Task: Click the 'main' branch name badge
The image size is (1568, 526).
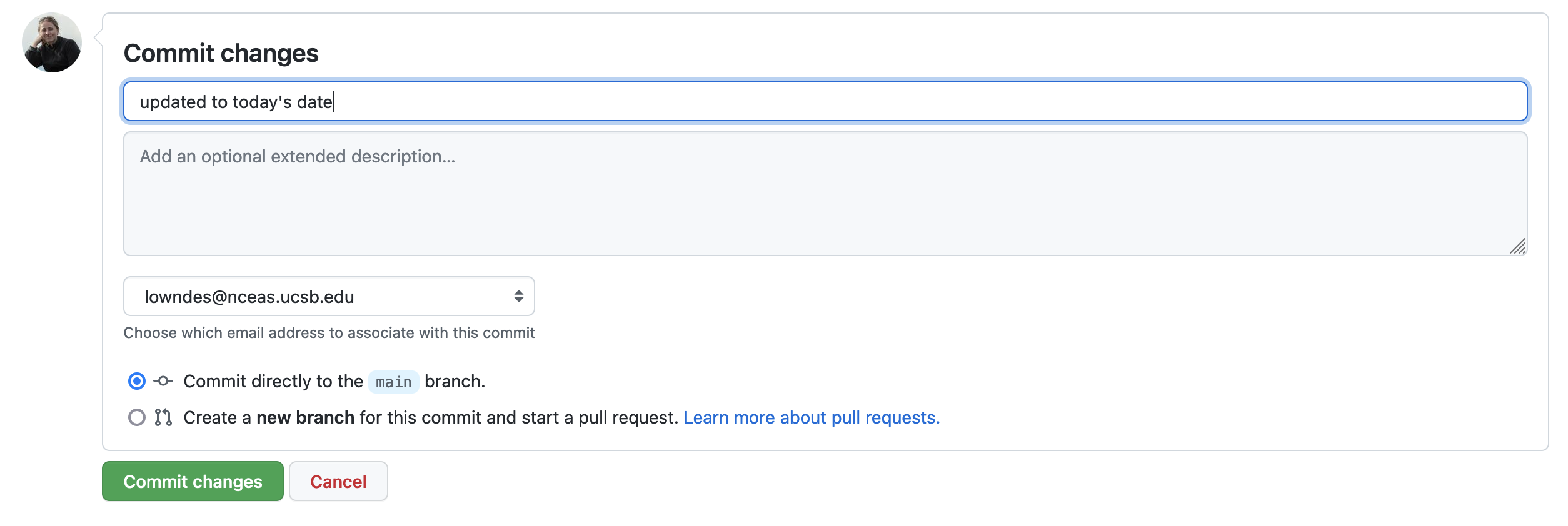Action: click(393, 382)
